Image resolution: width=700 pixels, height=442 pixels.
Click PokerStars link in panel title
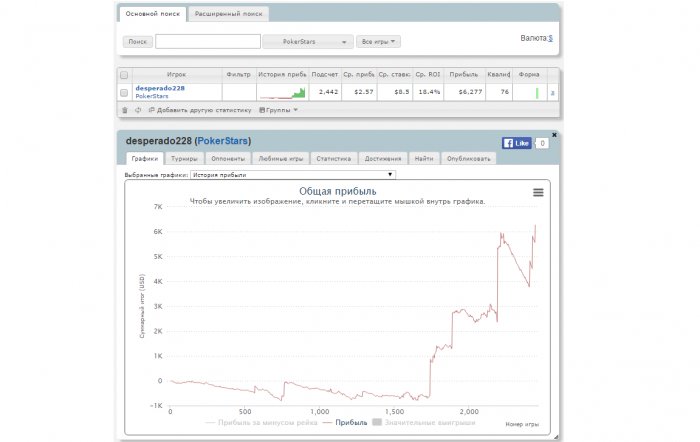[x=222, y=141]
